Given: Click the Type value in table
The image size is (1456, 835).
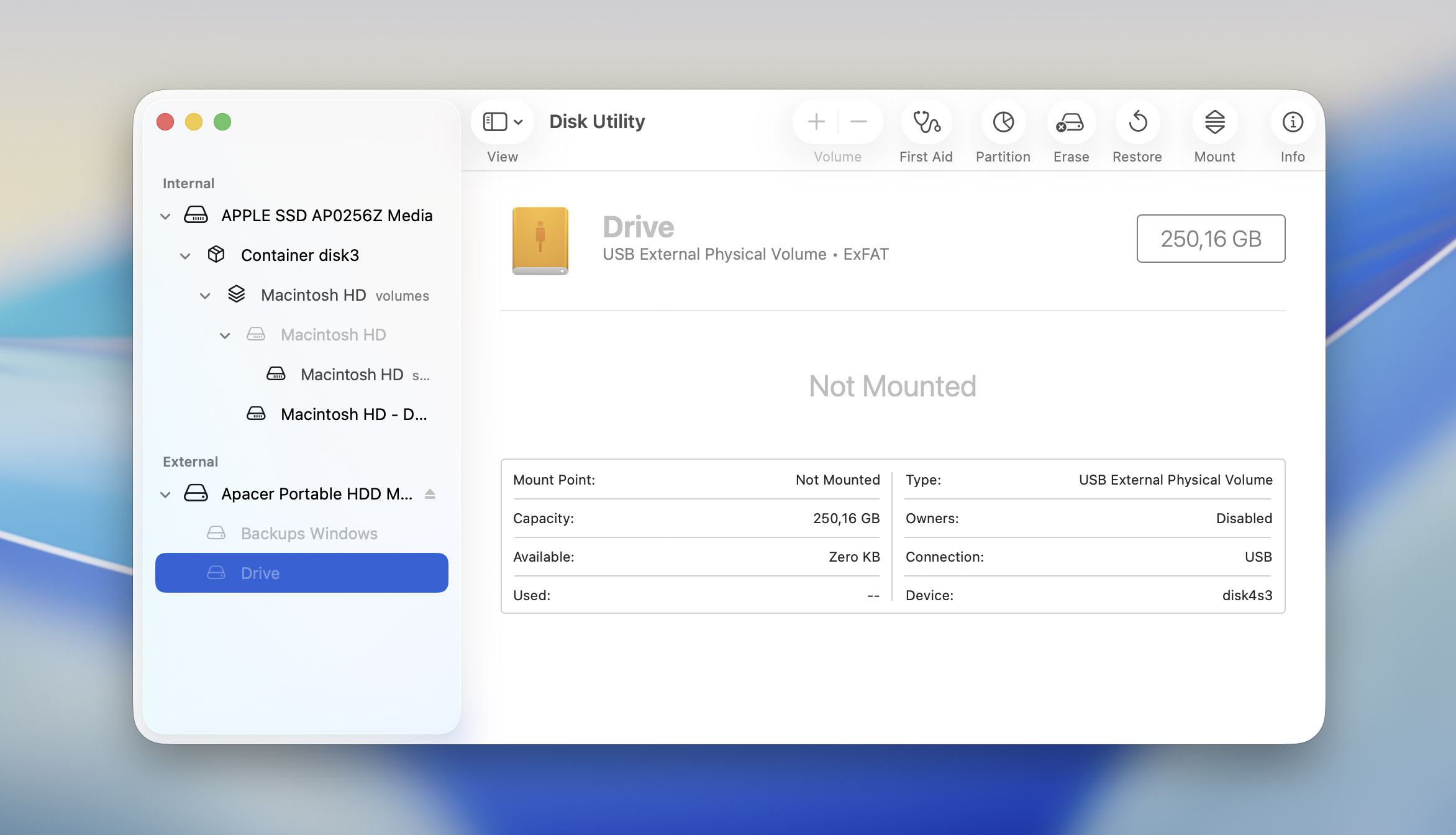Looking at the screenshot, I should tap(1175, 480).
